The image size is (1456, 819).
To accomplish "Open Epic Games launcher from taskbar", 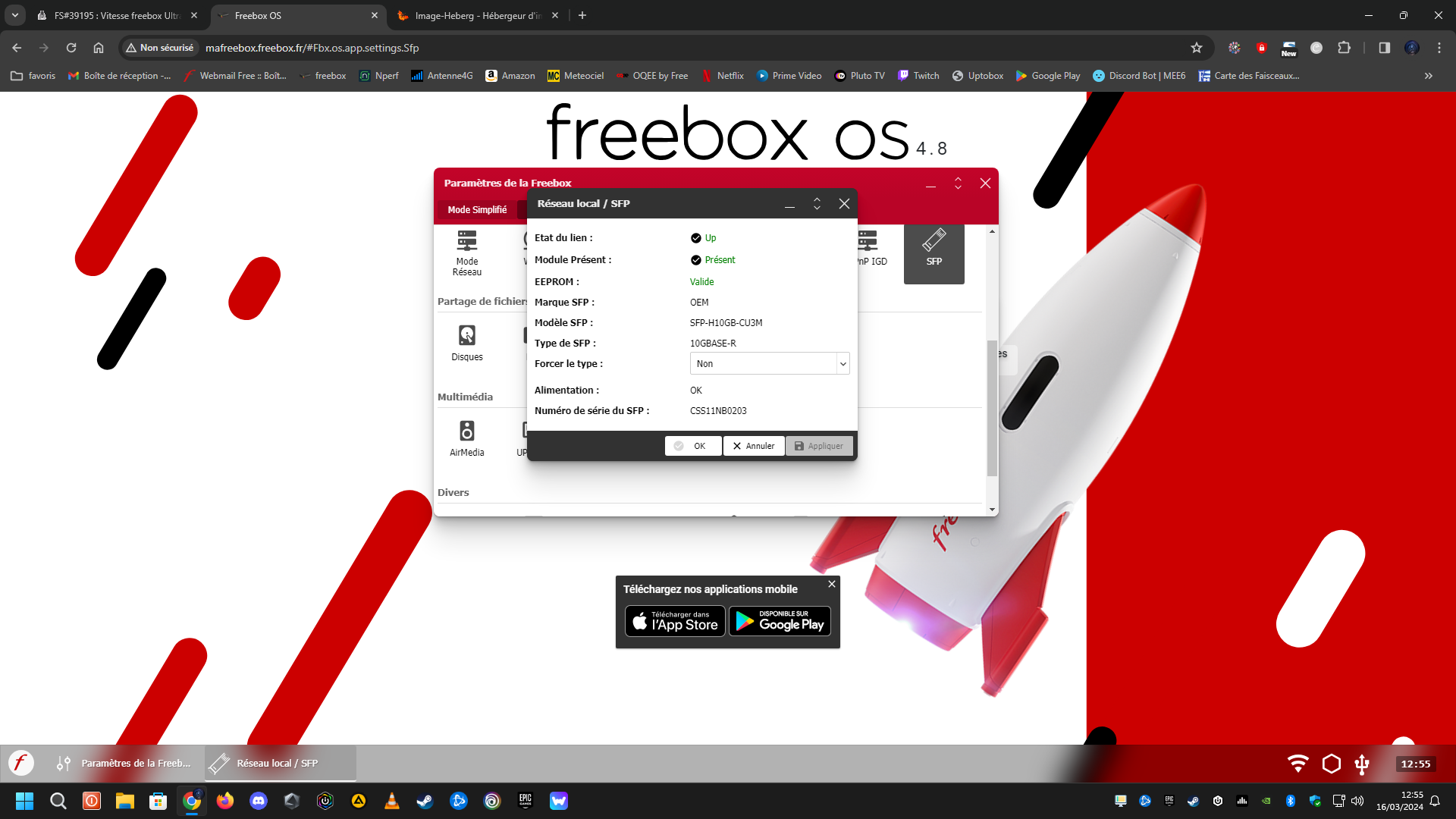I will click(526, 801).
